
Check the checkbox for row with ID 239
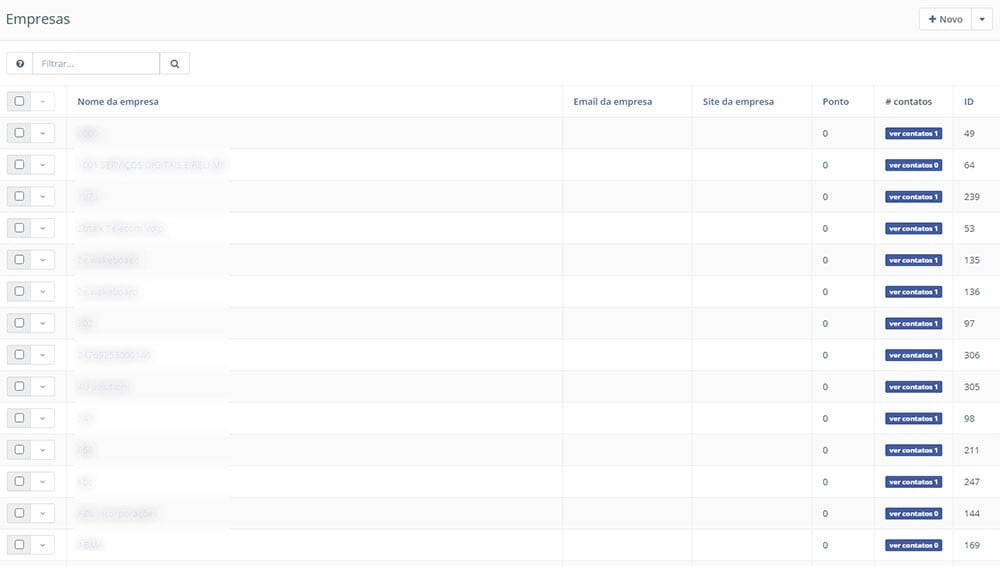(19, 197)
